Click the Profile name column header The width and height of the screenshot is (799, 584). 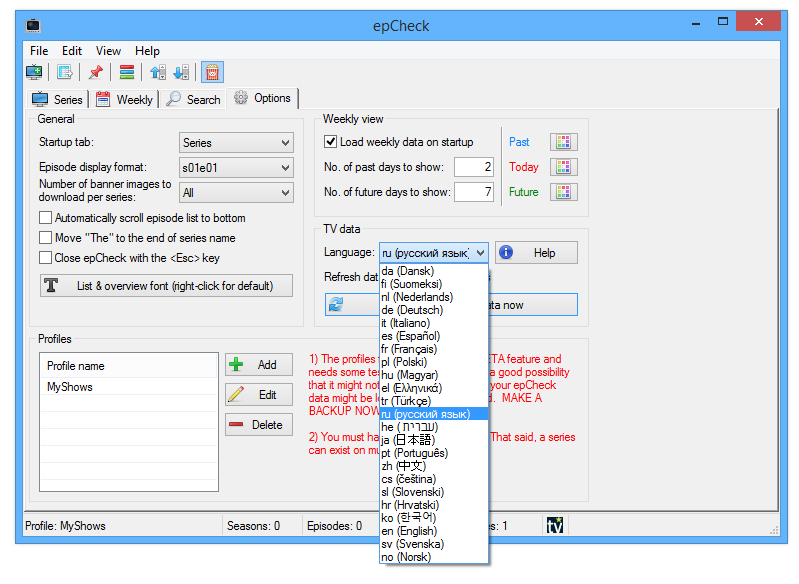tap(129, 365)
